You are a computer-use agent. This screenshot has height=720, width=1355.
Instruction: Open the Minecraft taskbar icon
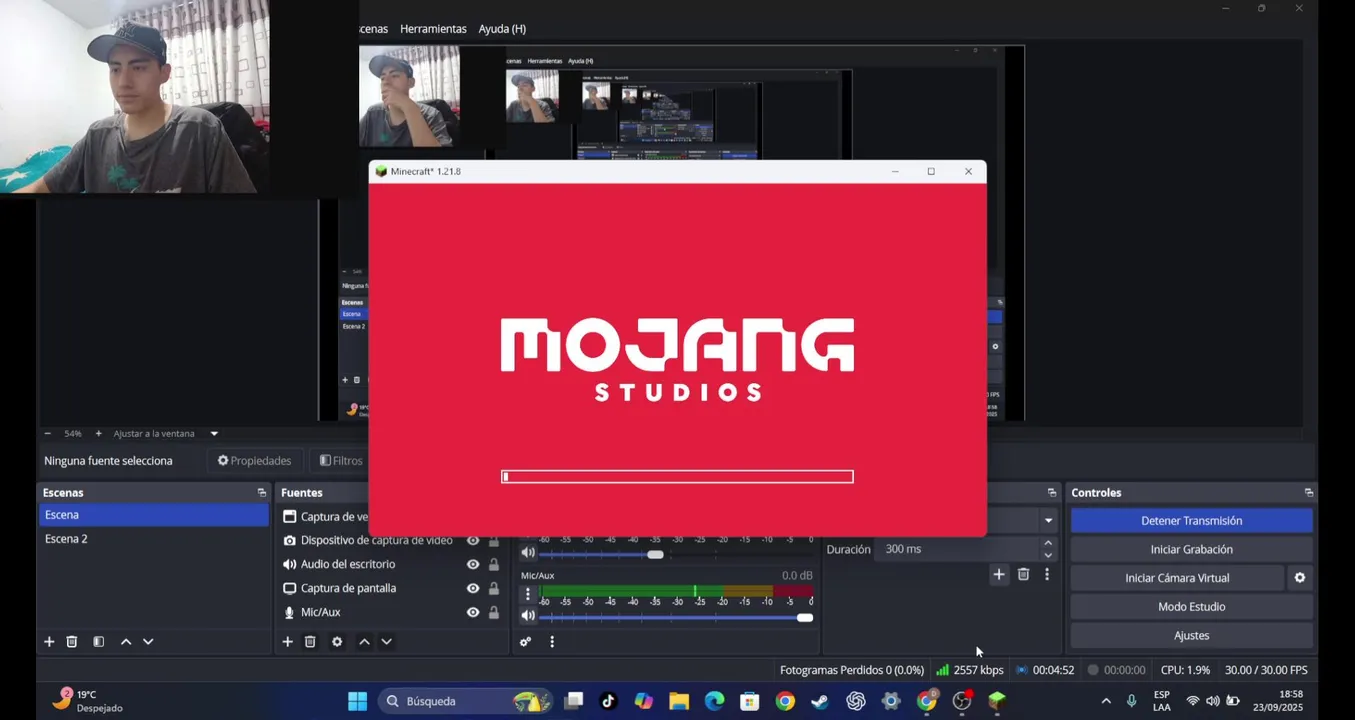997,701
